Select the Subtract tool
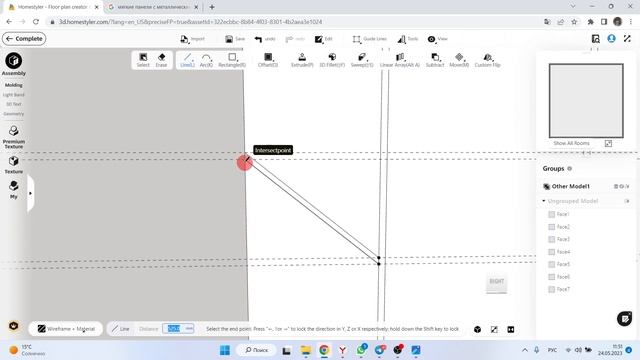This screenshot has height=360, width=640. (x=435, y=60)
